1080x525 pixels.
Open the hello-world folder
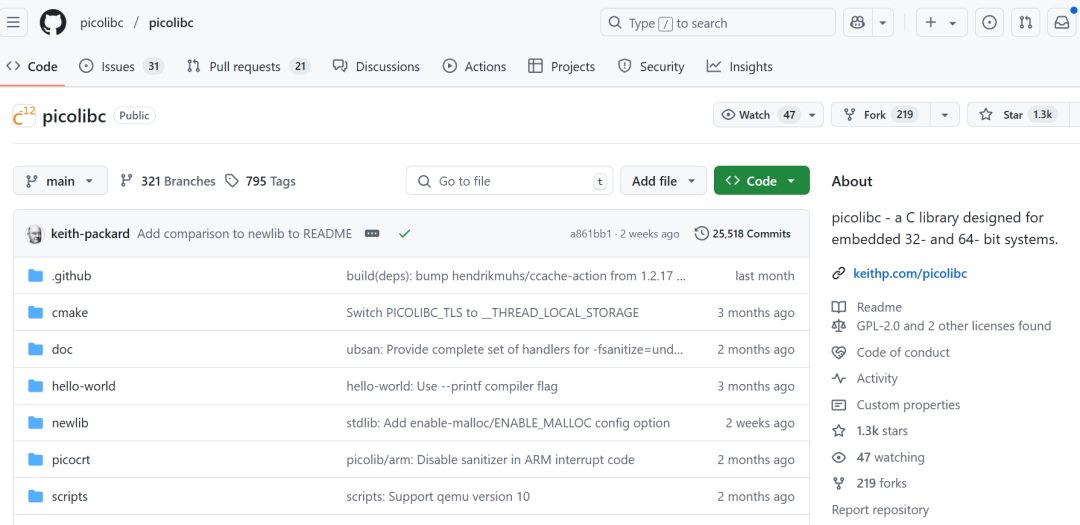click(83, 386)
